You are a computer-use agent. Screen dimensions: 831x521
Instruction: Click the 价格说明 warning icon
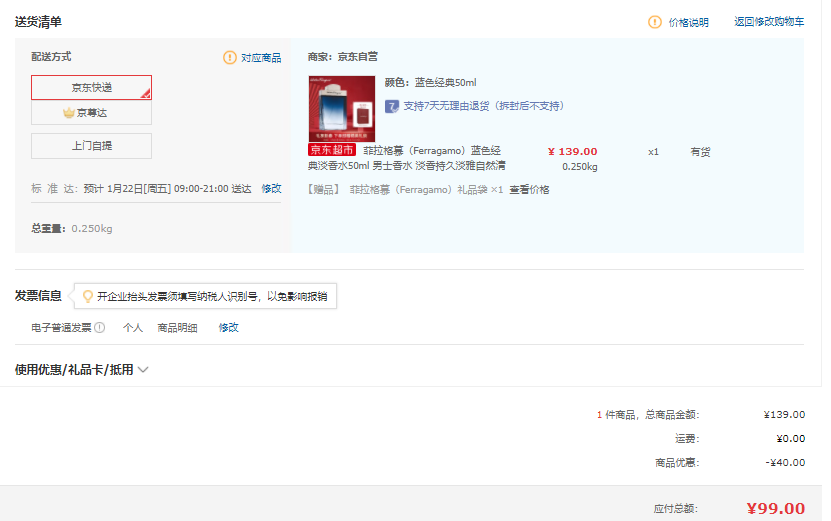click(655, 22)
